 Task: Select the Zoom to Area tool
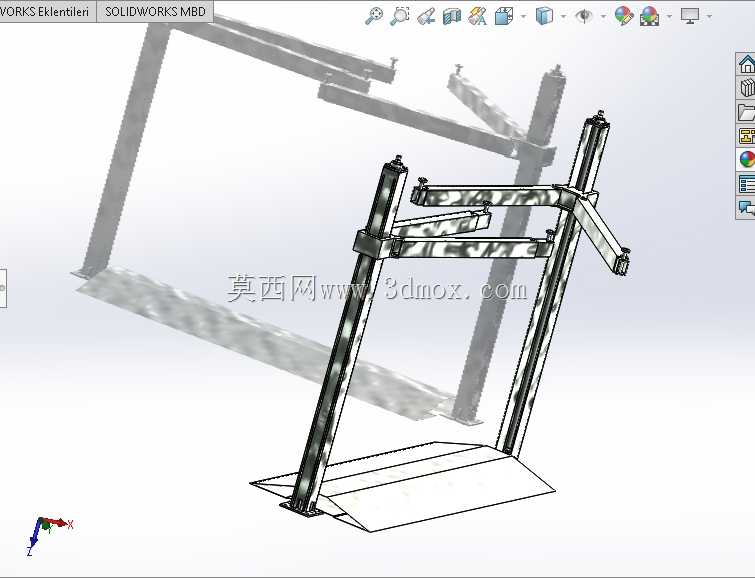(399, 16)
